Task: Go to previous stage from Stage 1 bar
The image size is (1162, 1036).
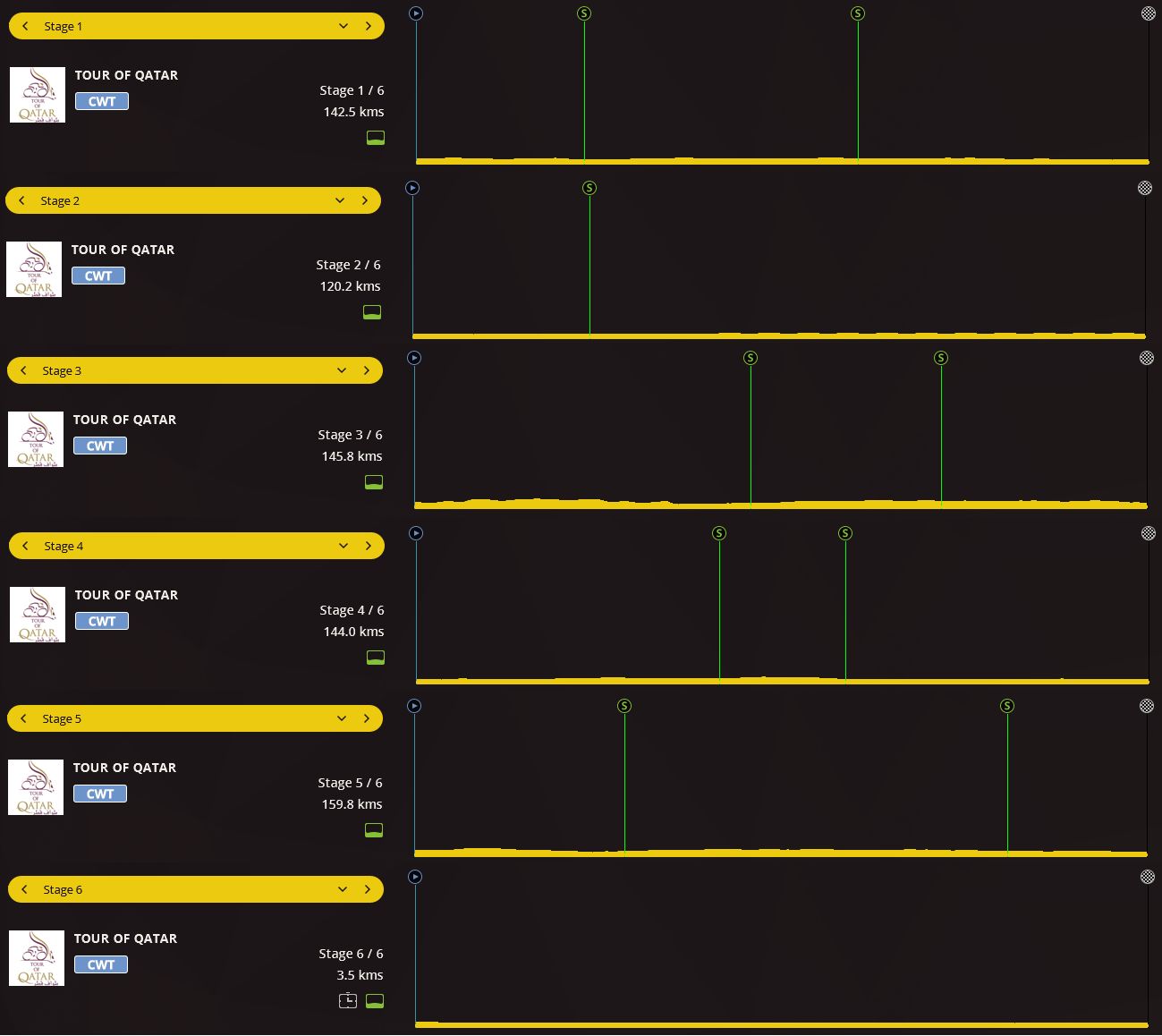Action: pos(25,26)
